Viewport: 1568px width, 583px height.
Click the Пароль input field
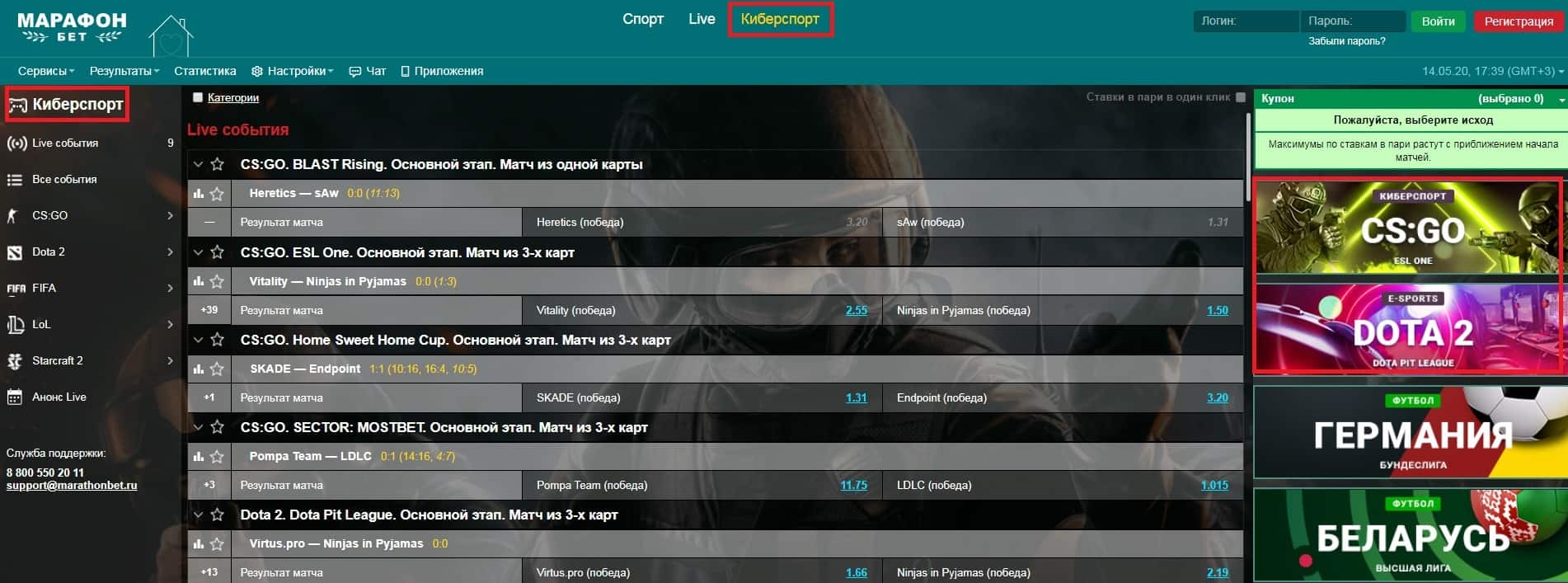[1353, 21]
